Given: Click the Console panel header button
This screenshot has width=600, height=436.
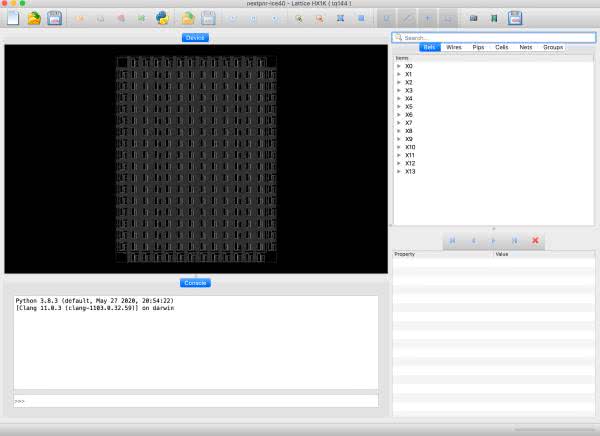Looking at the screenshot, I should coord(195,283).
